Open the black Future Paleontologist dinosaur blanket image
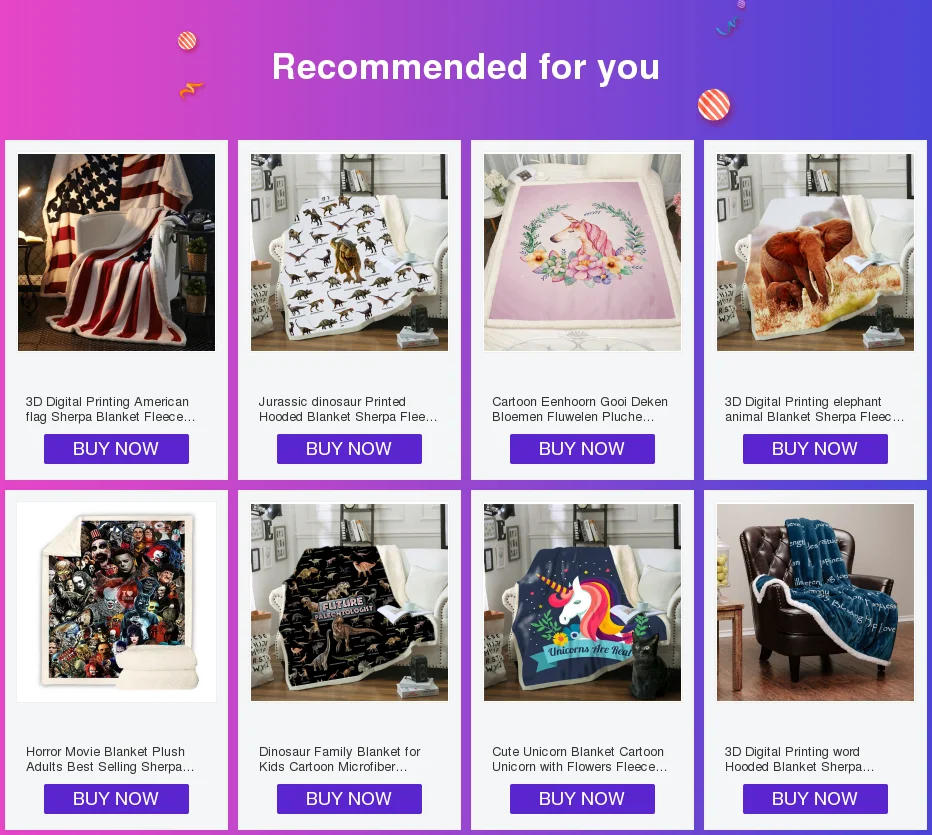 [350, 602]
